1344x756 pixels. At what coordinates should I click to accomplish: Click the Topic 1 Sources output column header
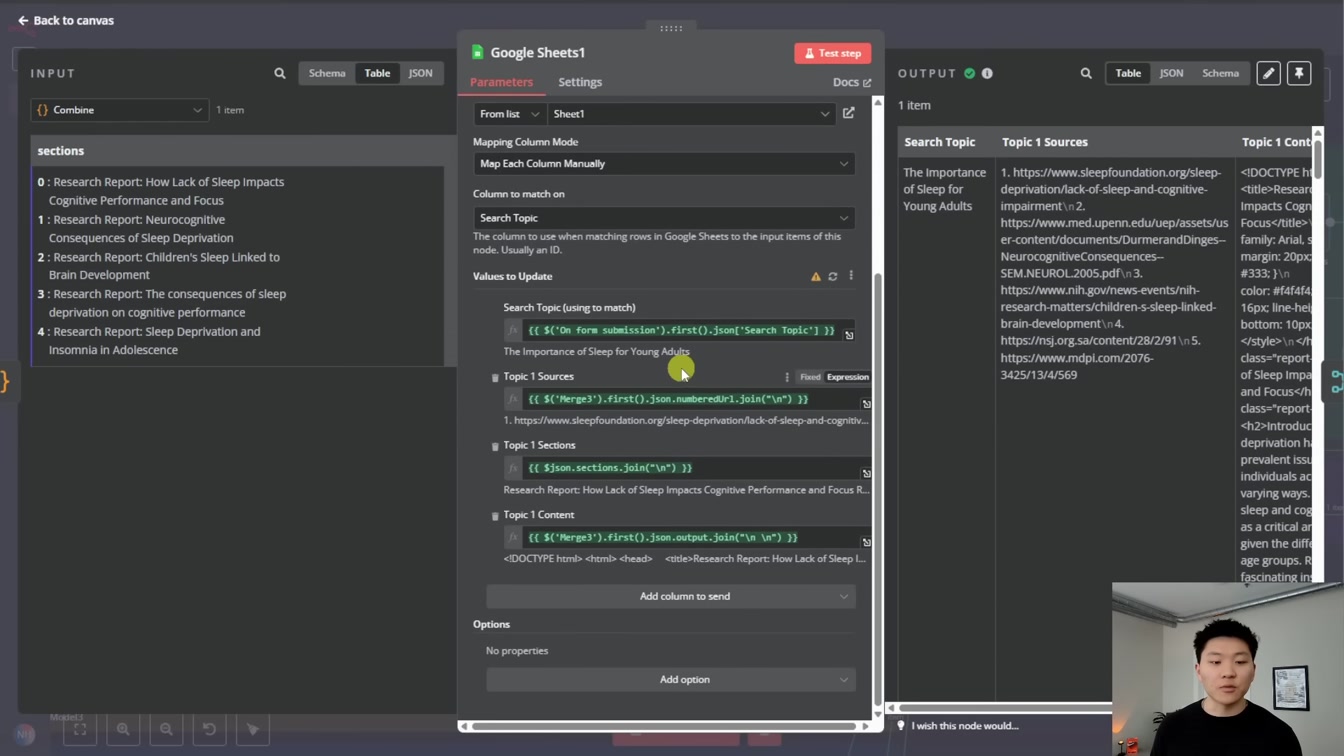point(1045,142)
